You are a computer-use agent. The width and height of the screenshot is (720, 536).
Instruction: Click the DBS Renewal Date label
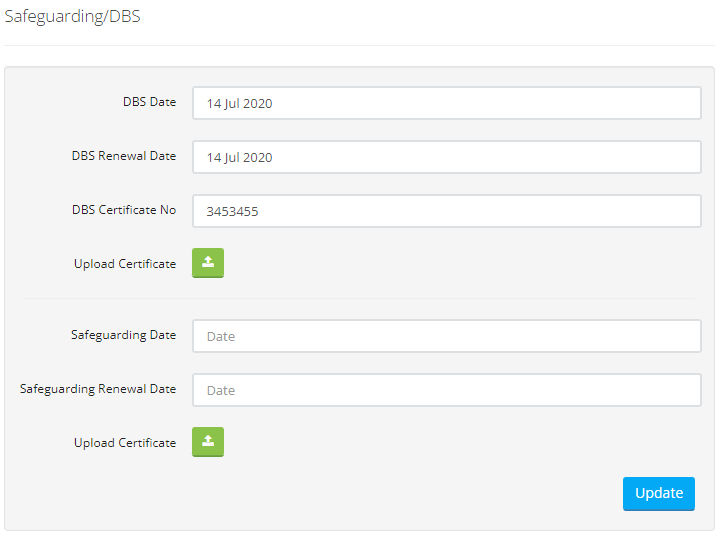click(x=124, y=156)
